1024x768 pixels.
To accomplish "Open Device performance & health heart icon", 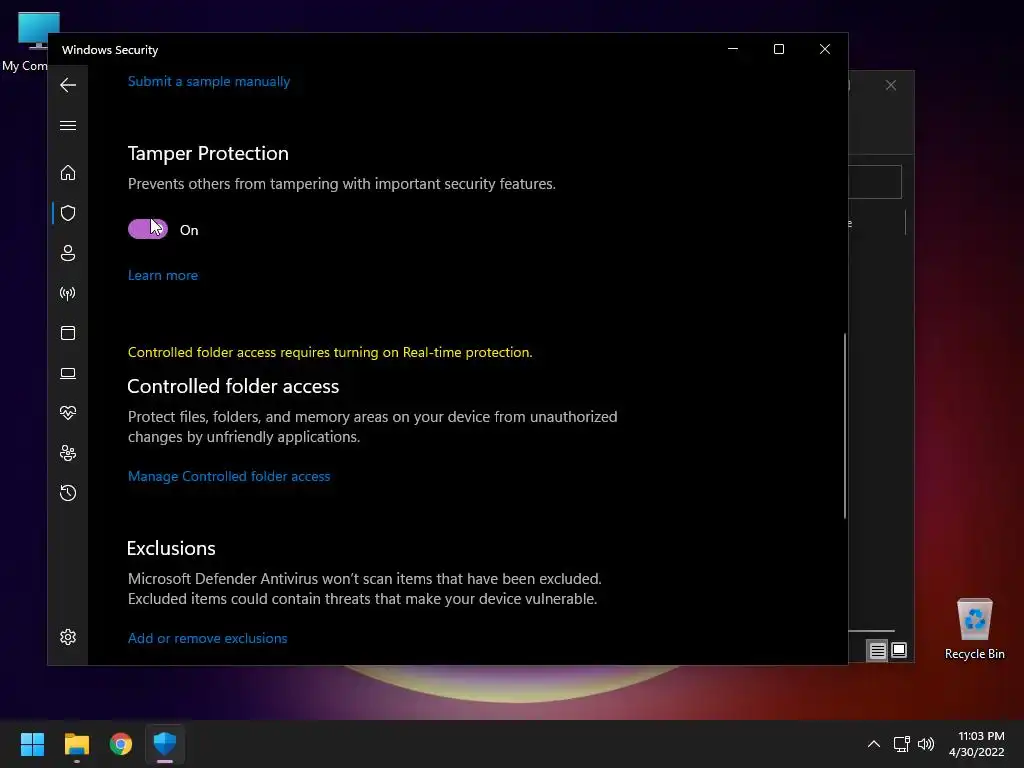I will (68, 413).
